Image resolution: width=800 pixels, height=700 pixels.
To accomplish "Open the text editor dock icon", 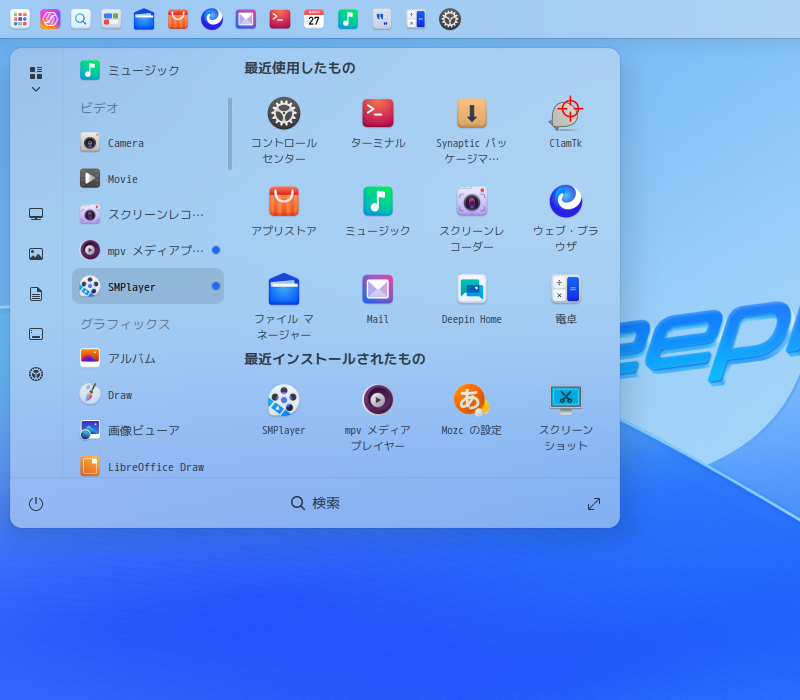I will 382,19.
